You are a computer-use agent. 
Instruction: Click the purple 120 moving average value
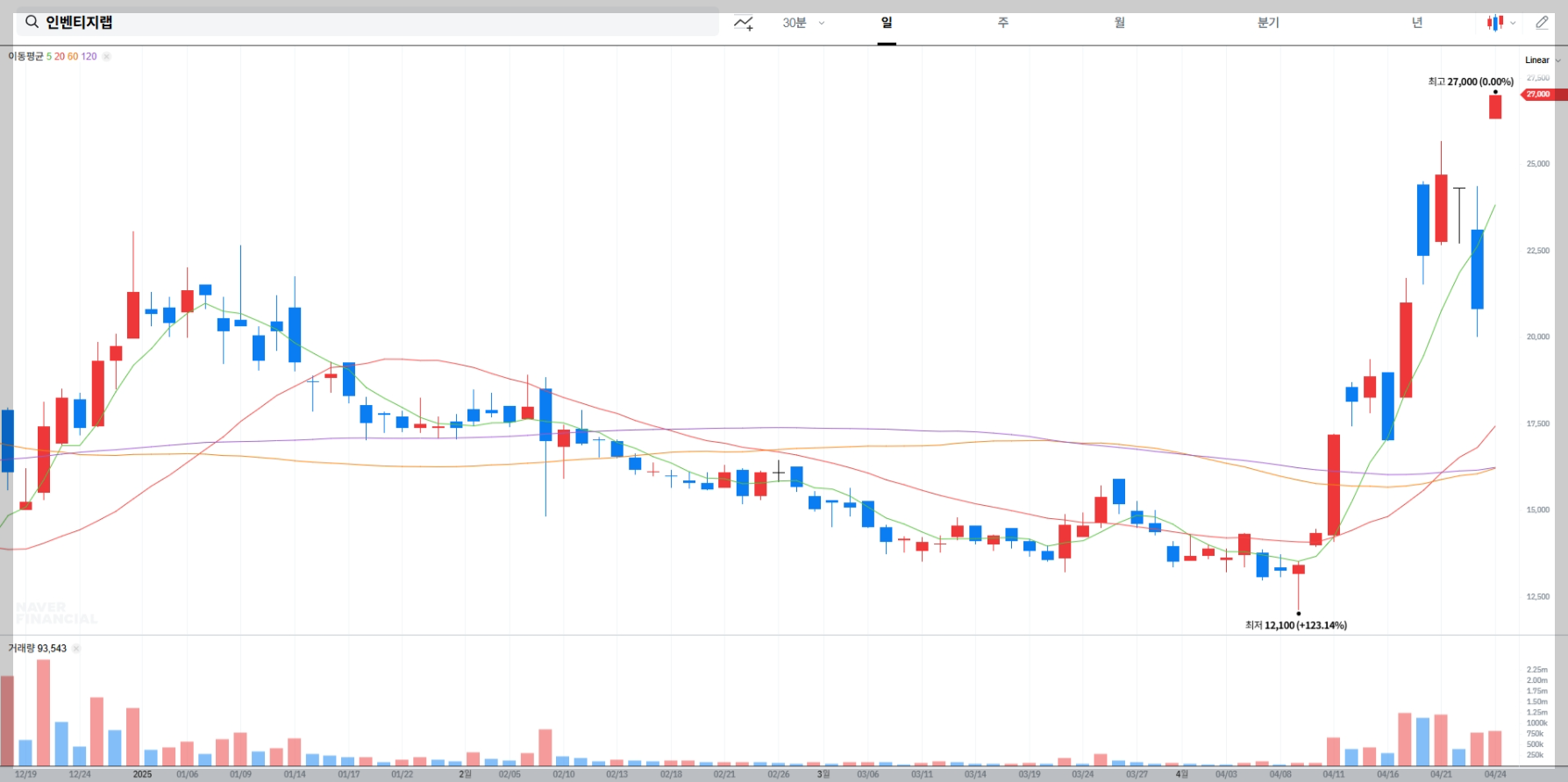point(89,56)
